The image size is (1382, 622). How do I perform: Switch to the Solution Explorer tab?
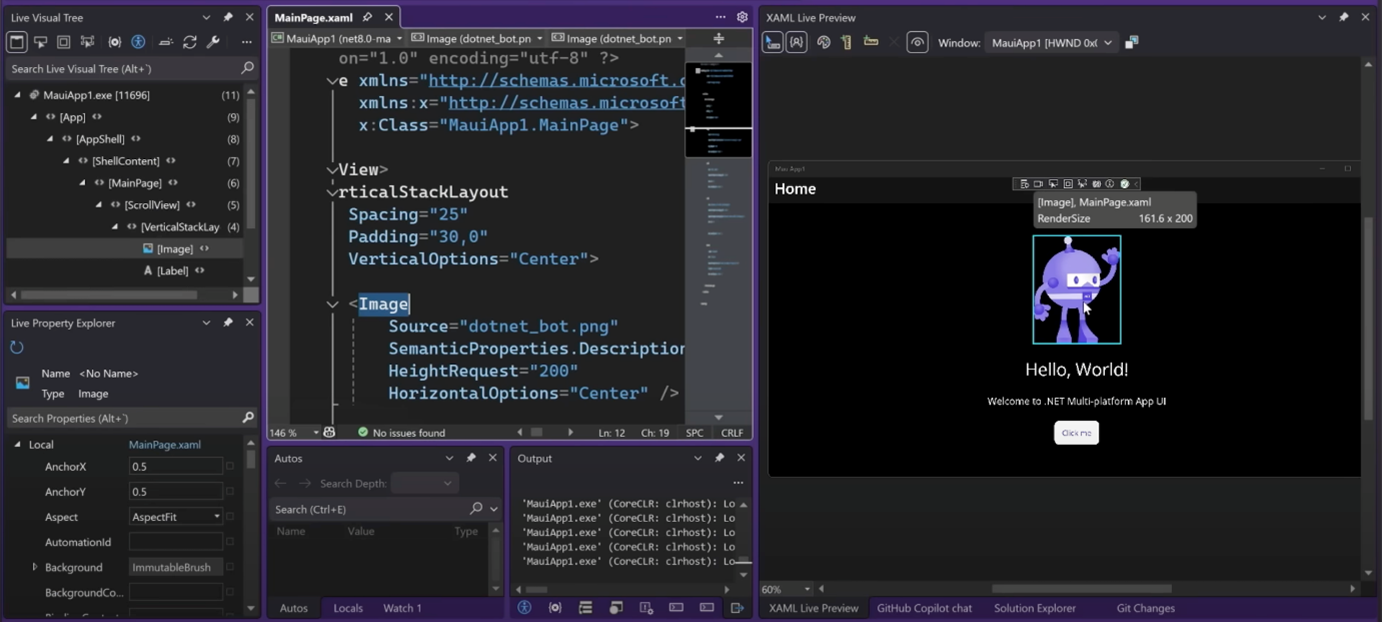[1035, 608]
